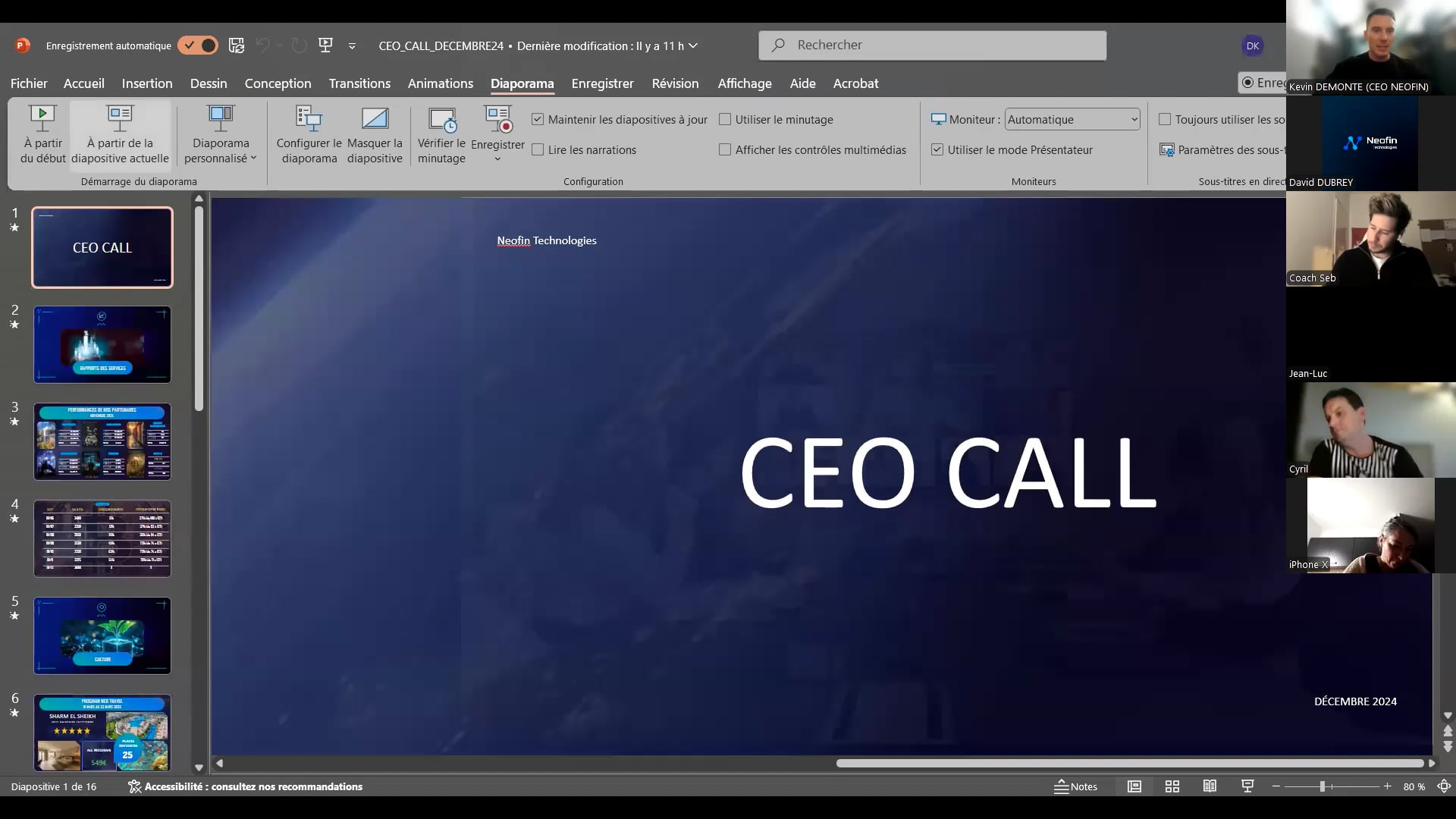Start slideshow from beginning icon
1456x819 pixels.
42,118
